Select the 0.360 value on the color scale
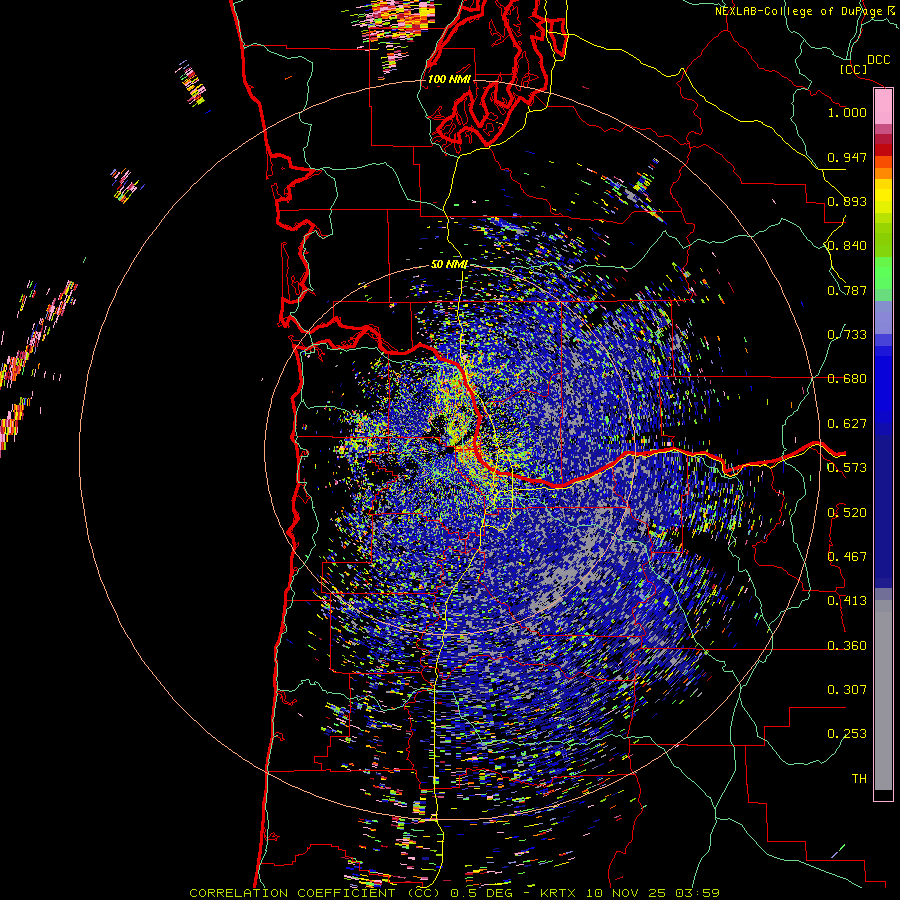This screenshot has width=900, height=900. (847, 646)
